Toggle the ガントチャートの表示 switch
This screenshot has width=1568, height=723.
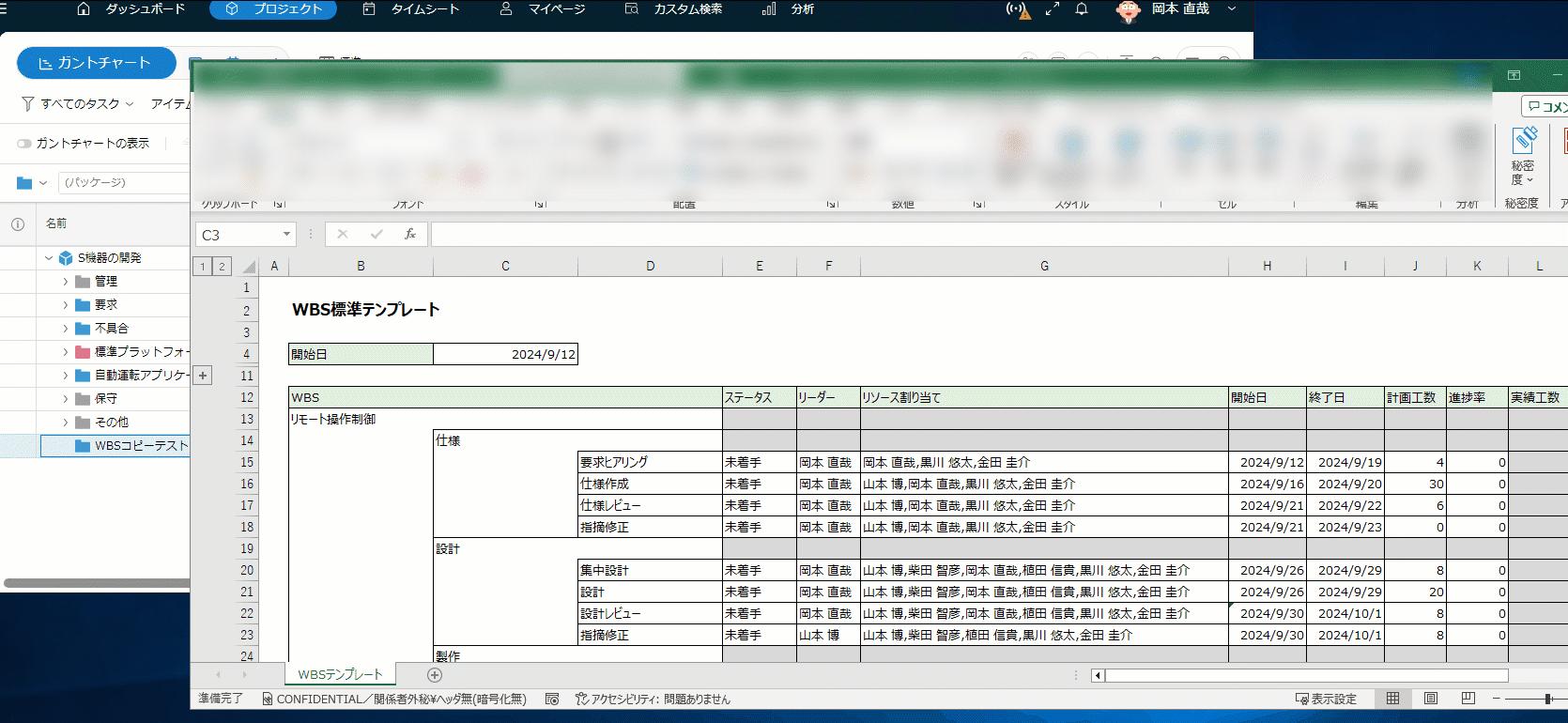24,144
